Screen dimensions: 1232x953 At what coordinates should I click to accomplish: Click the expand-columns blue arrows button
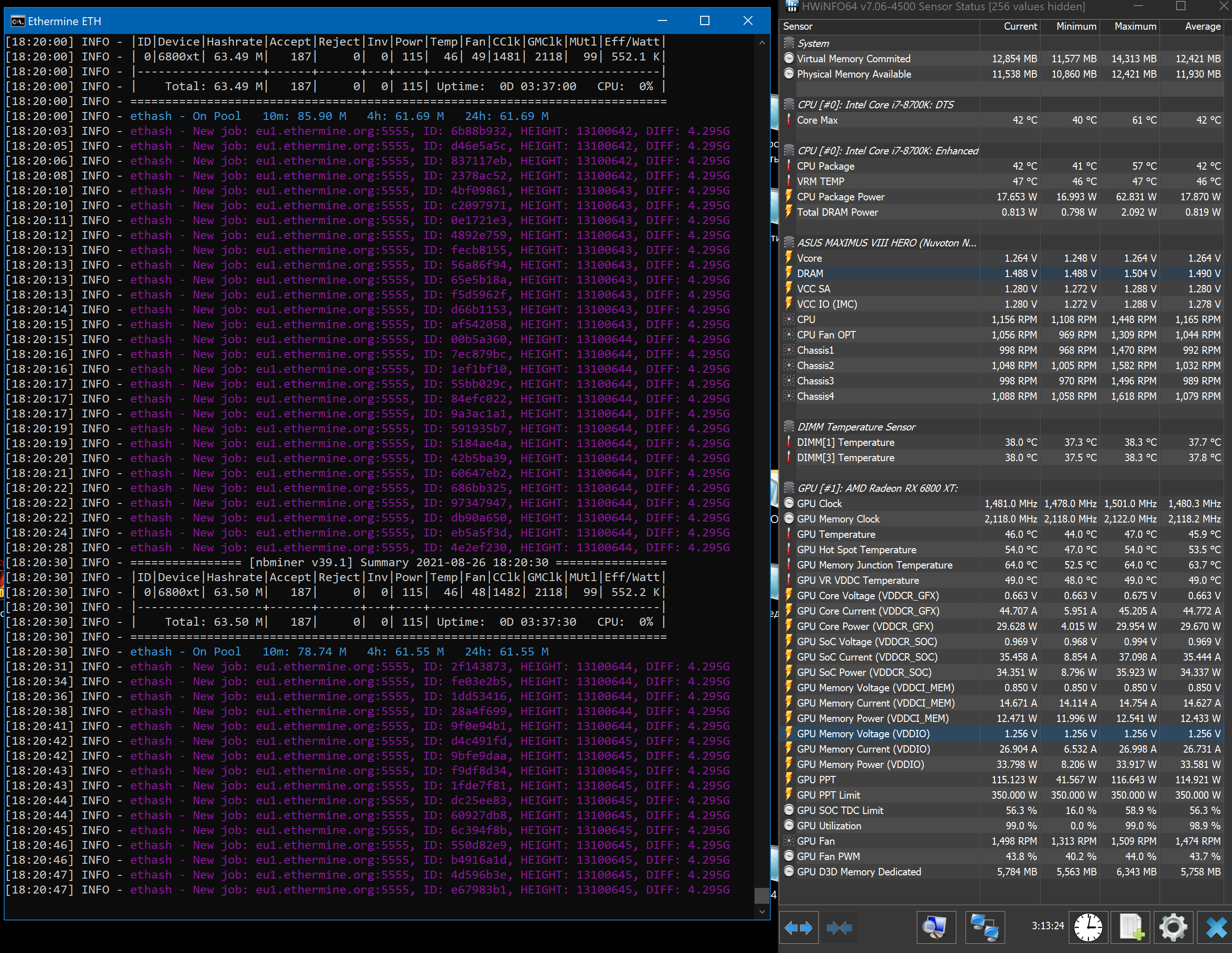click(798, 927)
